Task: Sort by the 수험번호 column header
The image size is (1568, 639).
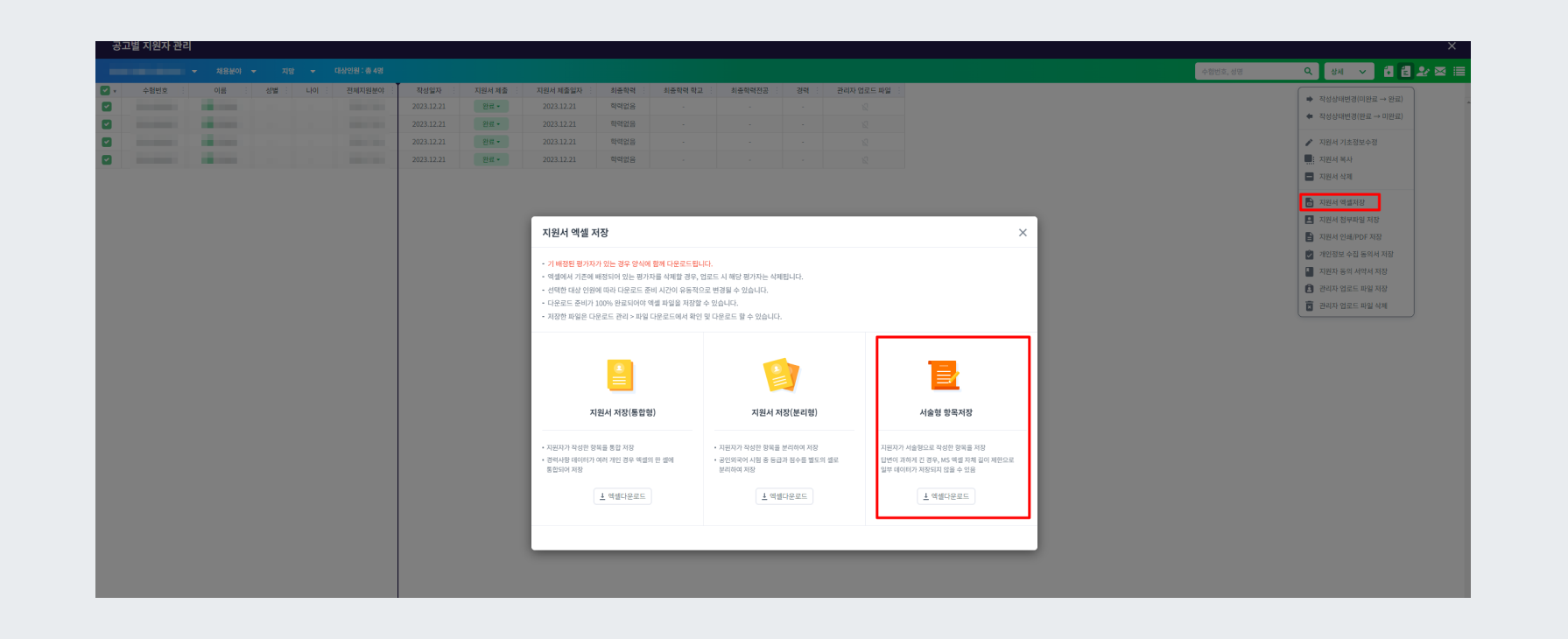Action: click(155, 90)
